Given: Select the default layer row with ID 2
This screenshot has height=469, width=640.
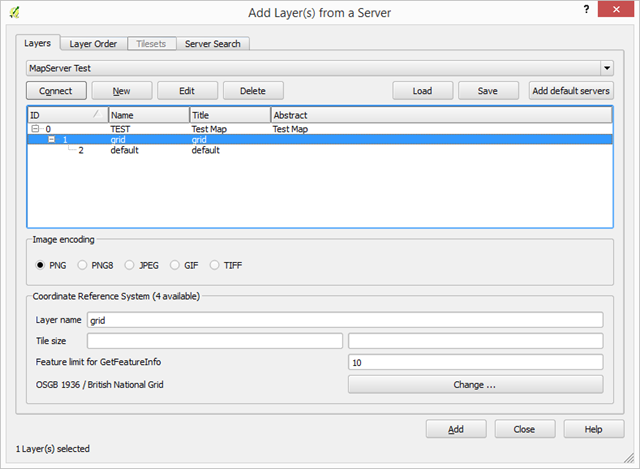Looking at the screenshot, I should point(320,150).
